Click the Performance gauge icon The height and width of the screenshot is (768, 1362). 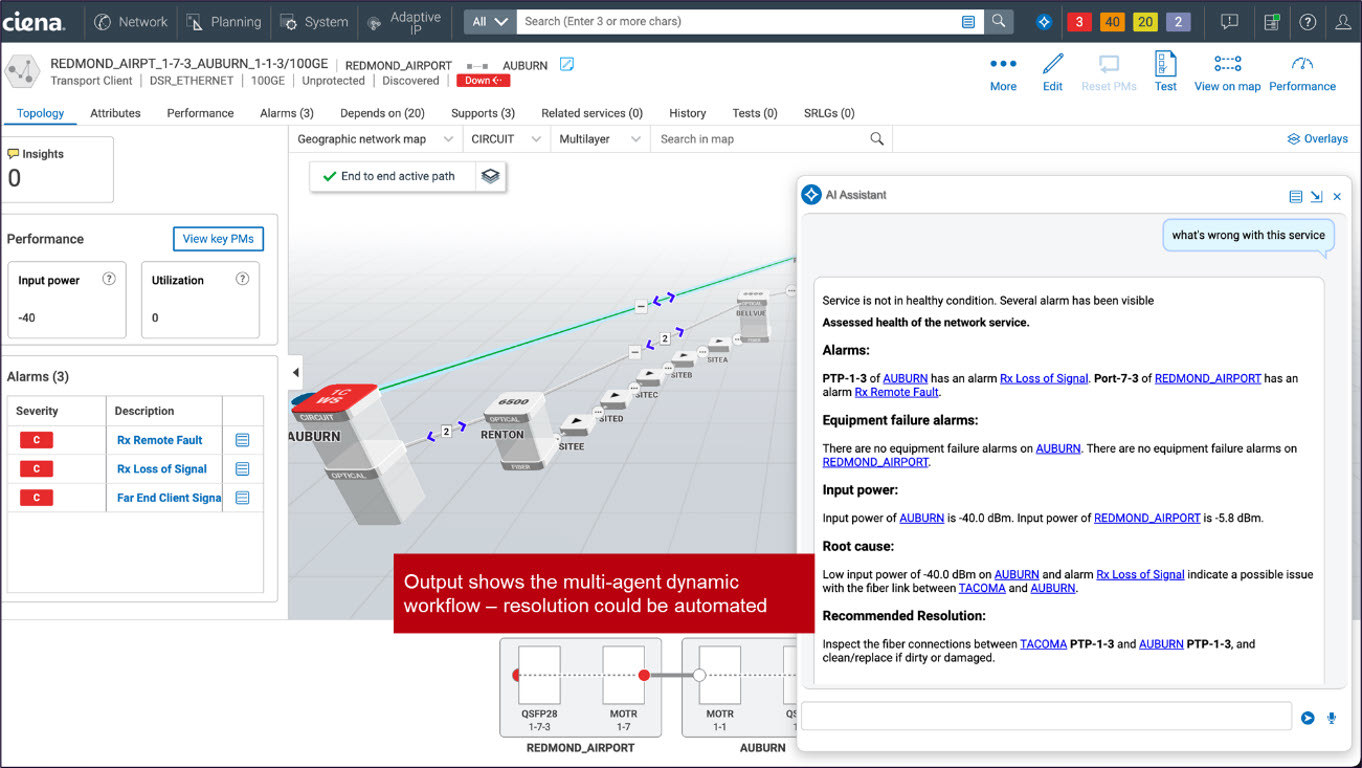[x=1302, y=64]
